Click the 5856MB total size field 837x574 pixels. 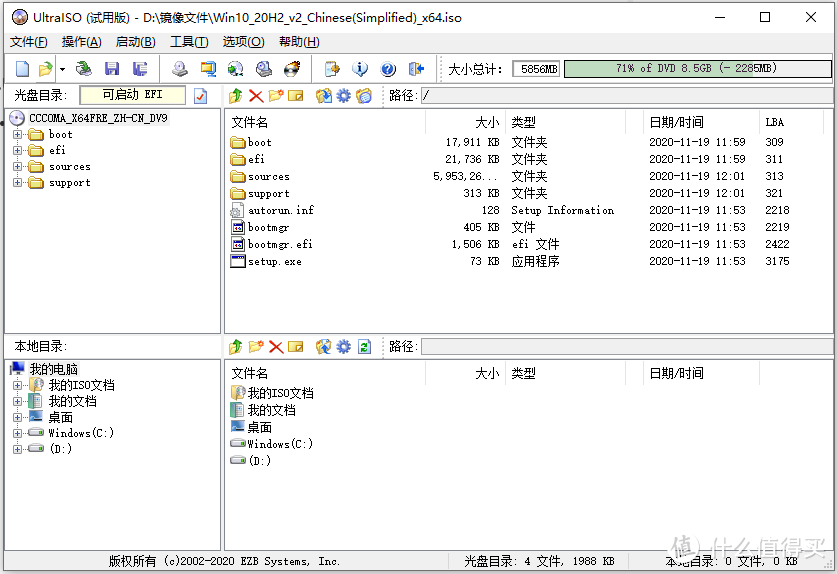coord(536,69)
